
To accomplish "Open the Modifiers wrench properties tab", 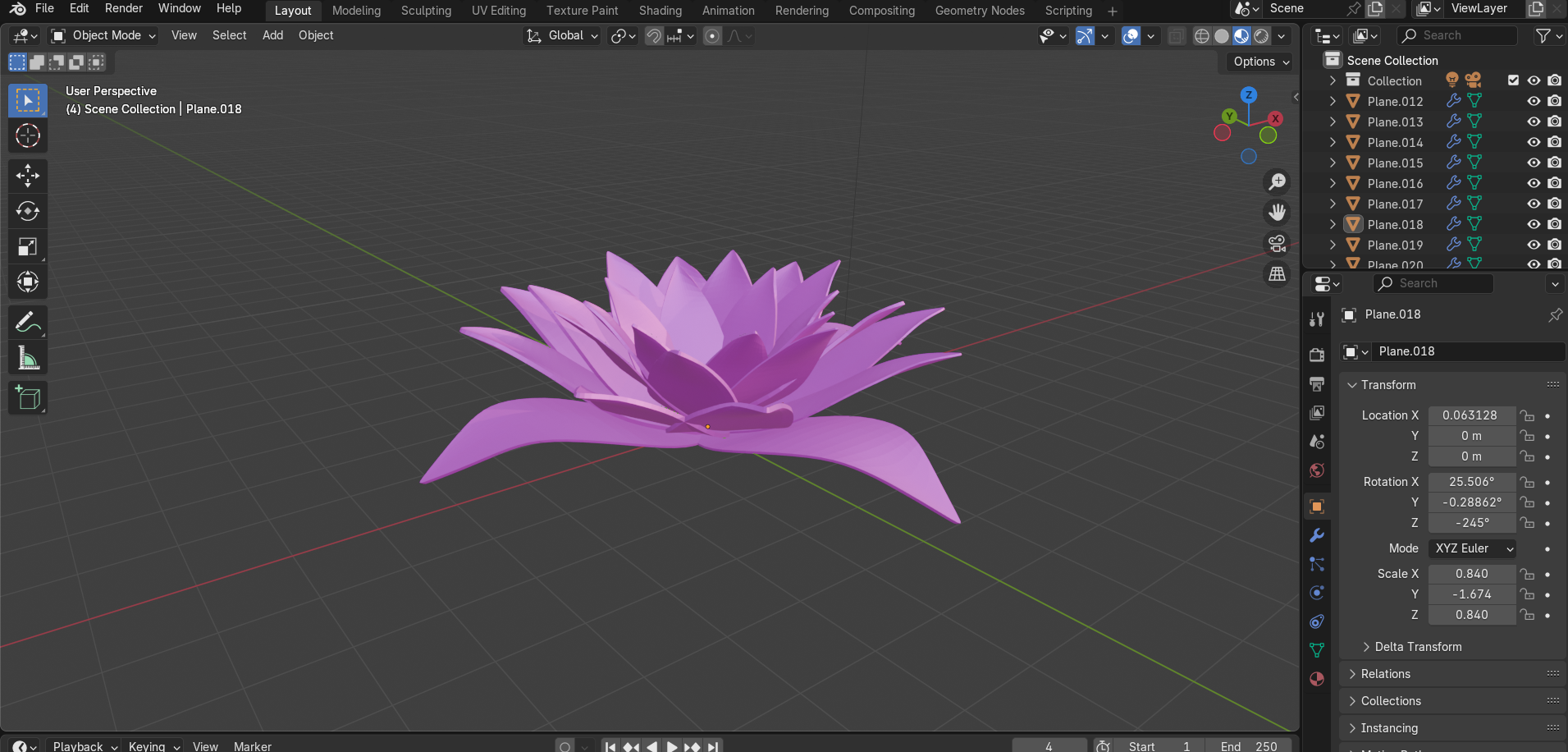I will 1317,535.
